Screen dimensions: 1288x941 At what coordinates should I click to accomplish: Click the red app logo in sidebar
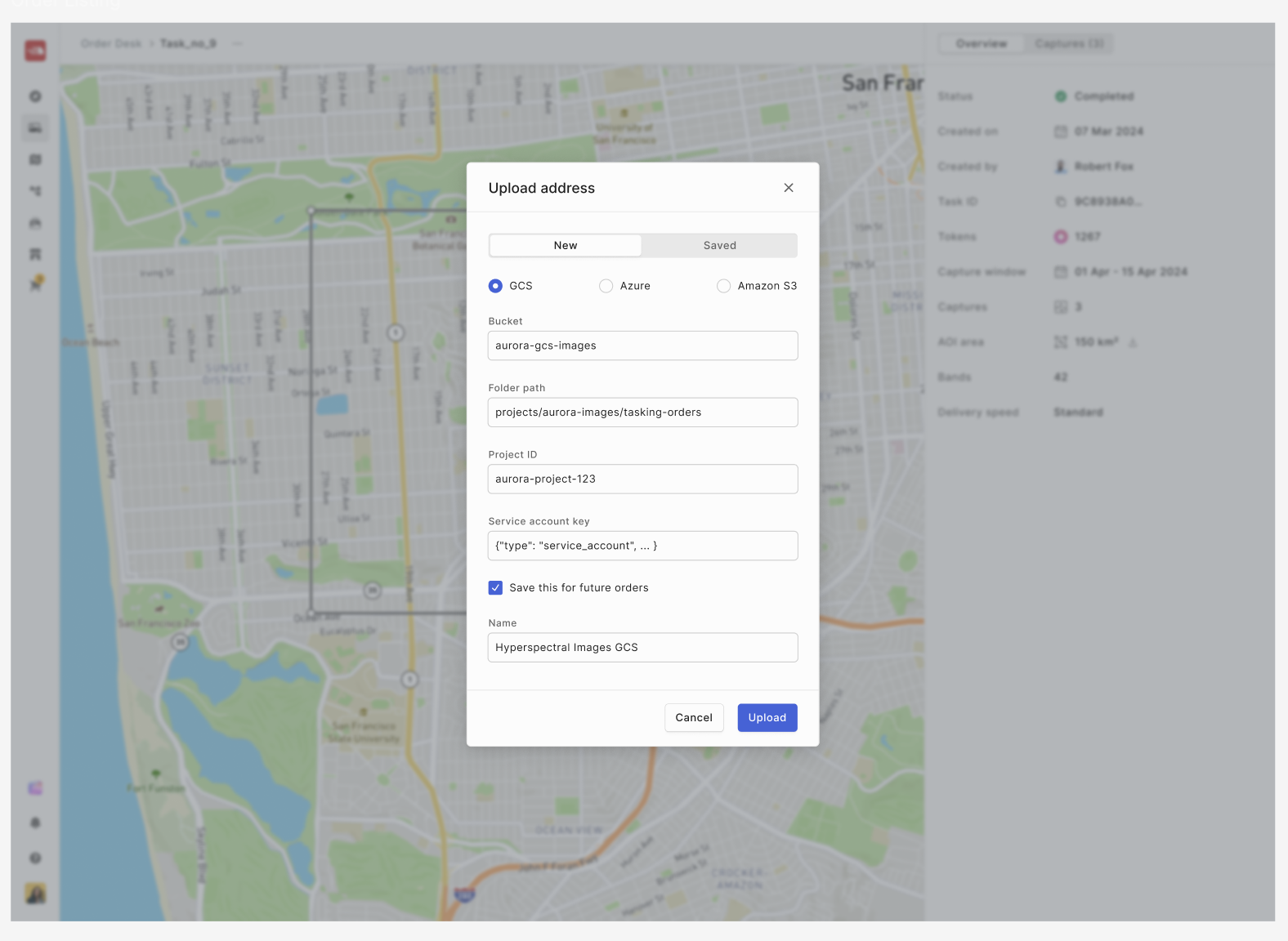click(x=35, y=51)
